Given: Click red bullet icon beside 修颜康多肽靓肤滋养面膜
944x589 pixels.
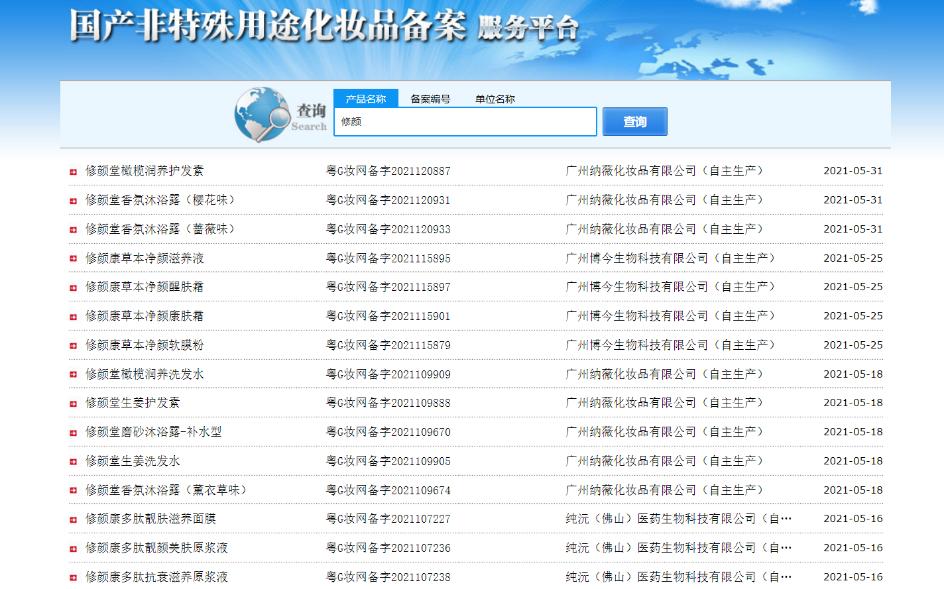Looking at the screenshot, I should [73, 519].
